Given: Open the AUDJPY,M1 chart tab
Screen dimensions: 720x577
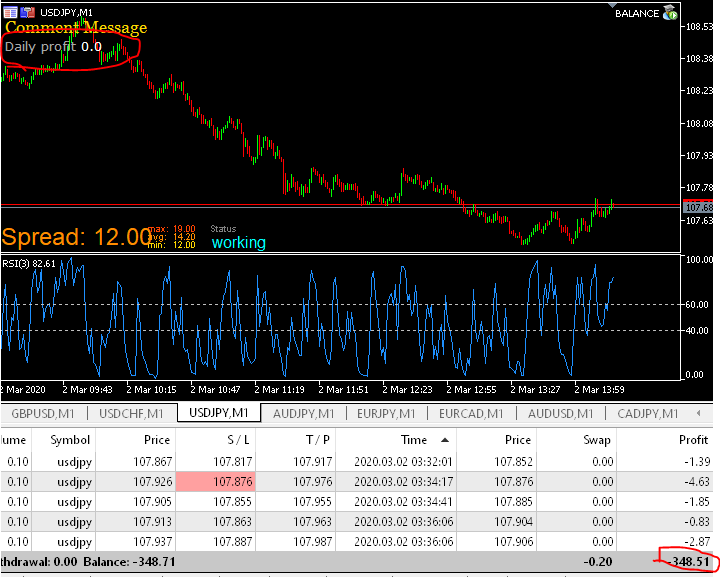Looking at the screenshot, I should coord(304,414).
